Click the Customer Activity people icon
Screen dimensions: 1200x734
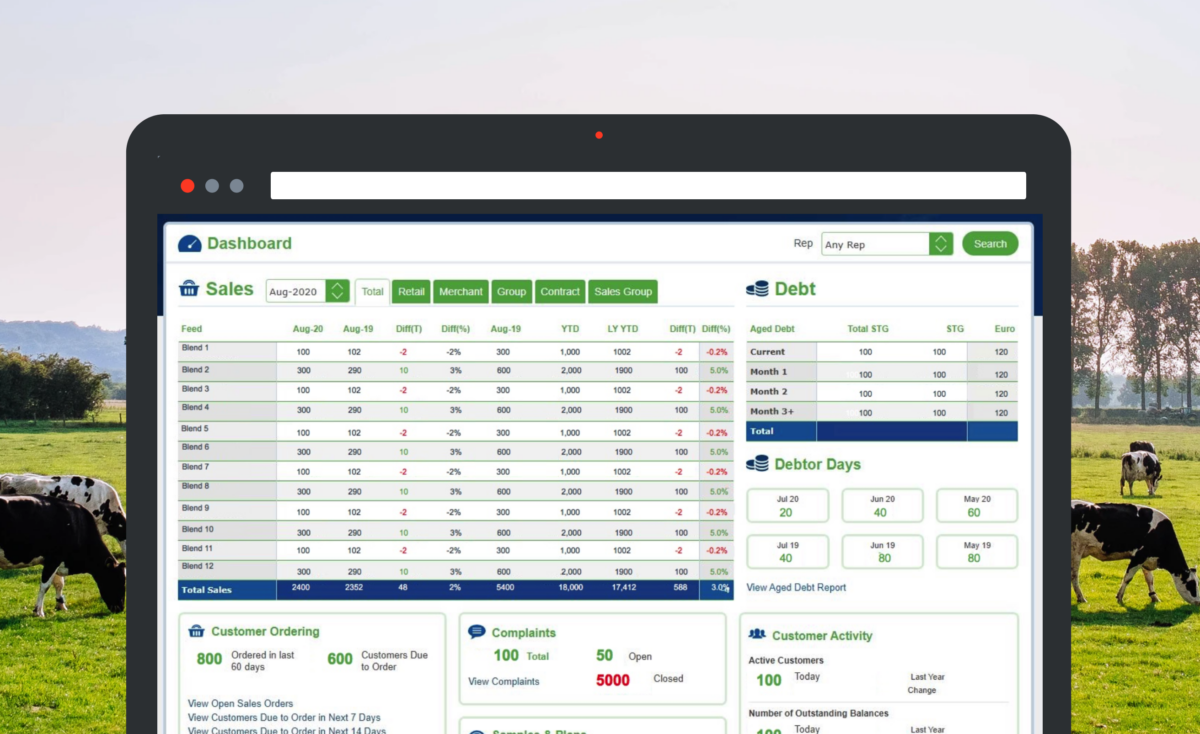point(760,635)
